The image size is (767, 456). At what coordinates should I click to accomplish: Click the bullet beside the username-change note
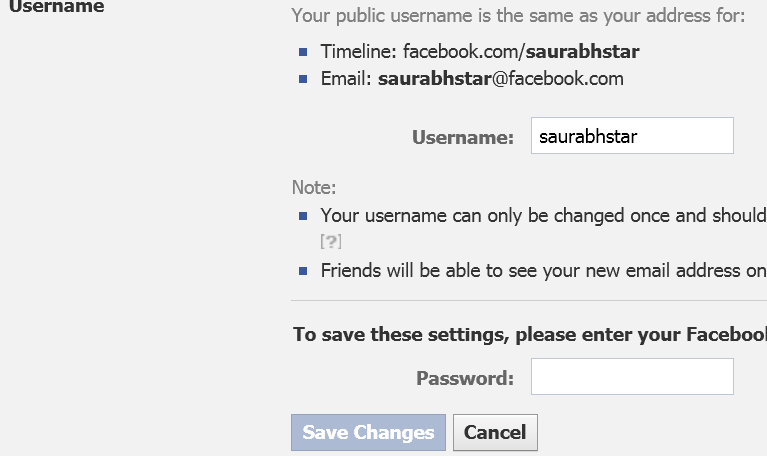(x=303, y=216)
